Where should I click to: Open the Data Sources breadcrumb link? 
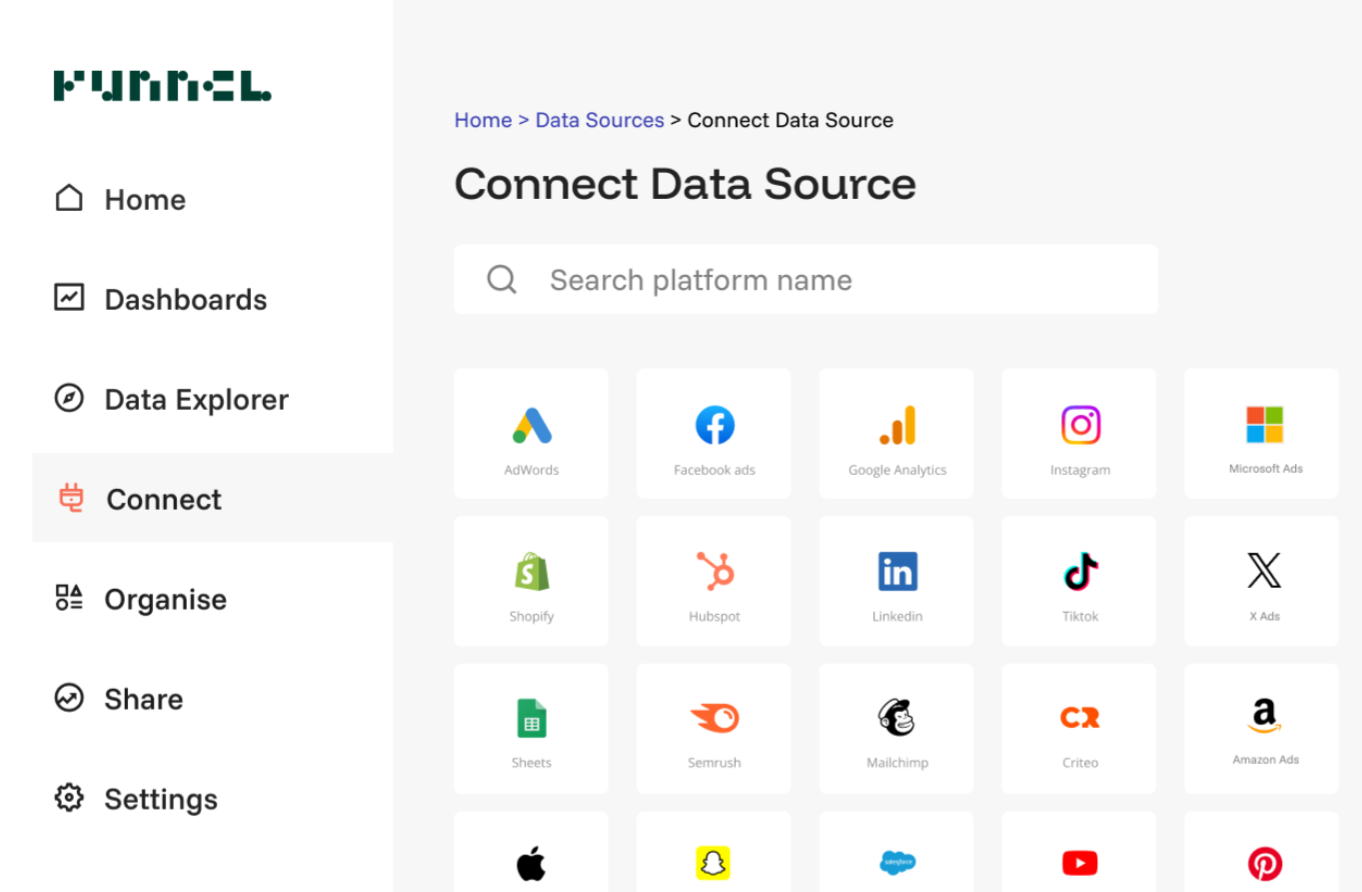tap(599, 120)
